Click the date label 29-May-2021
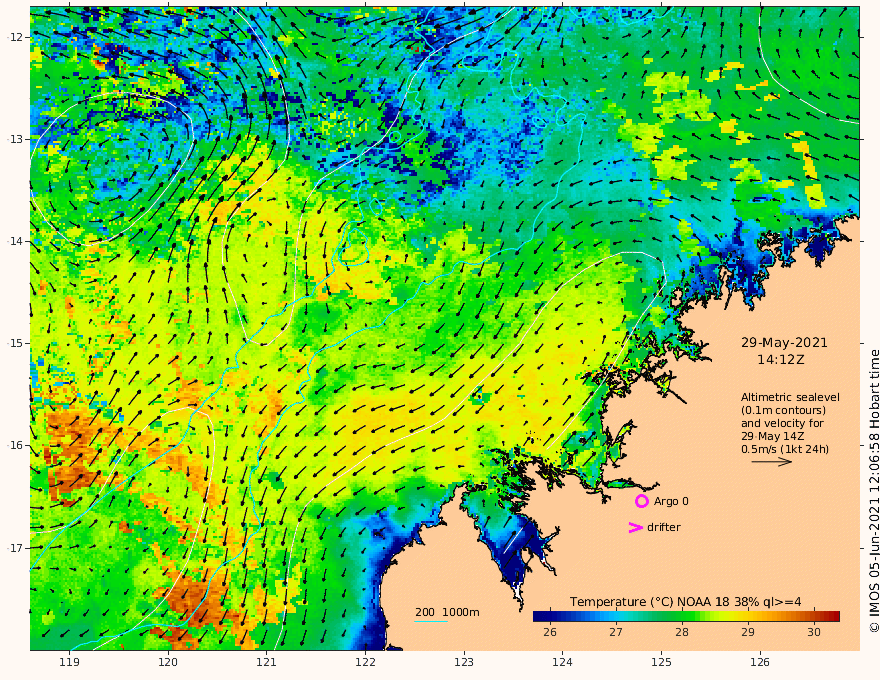The width and height of the screenshot is (880, 680). tap(784, 342)
